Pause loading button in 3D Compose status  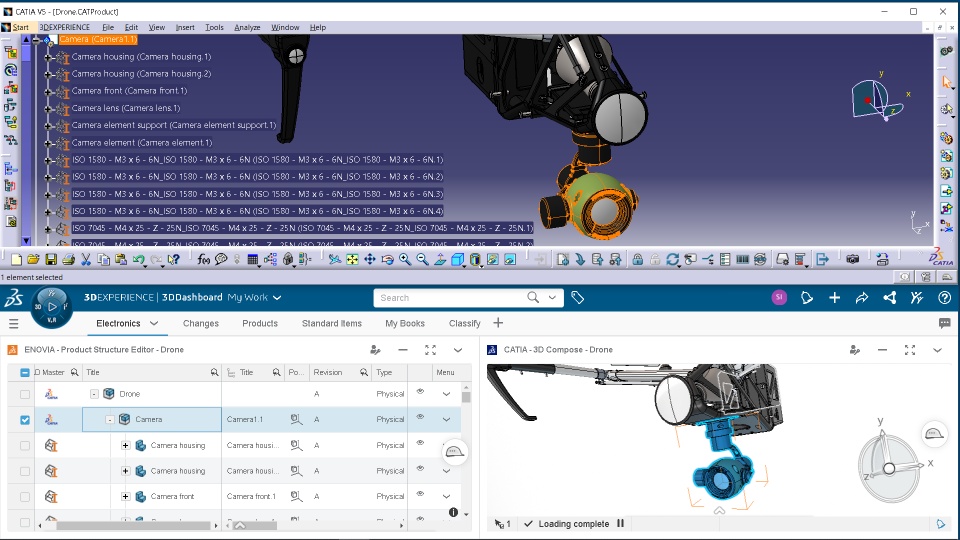(x=620, y=523)
